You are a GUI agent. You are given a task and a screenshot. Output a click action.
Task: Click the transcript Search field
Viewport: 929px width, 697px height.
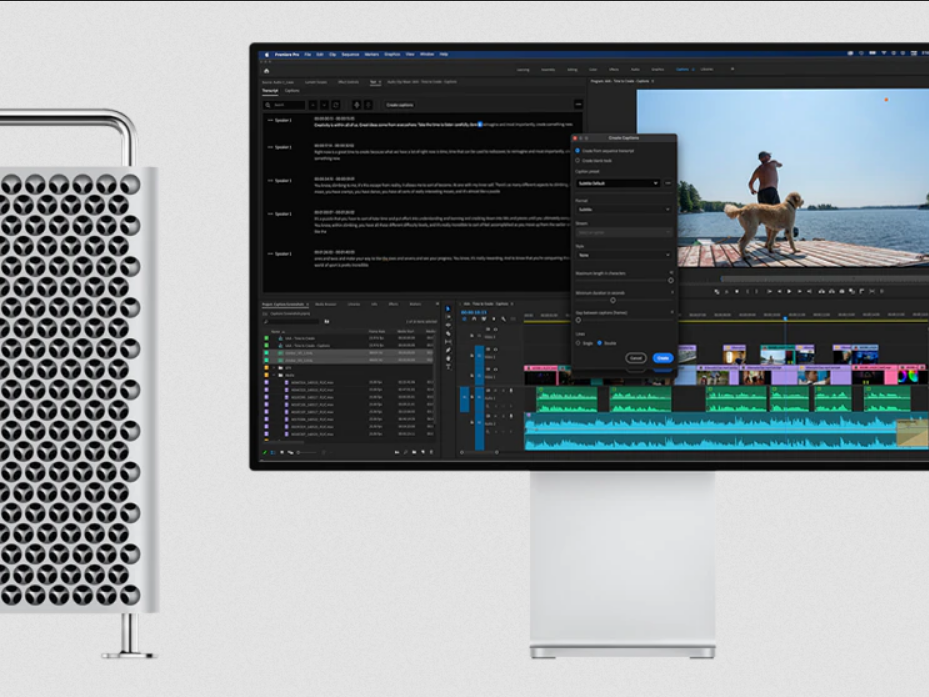[x=285, y=105]
